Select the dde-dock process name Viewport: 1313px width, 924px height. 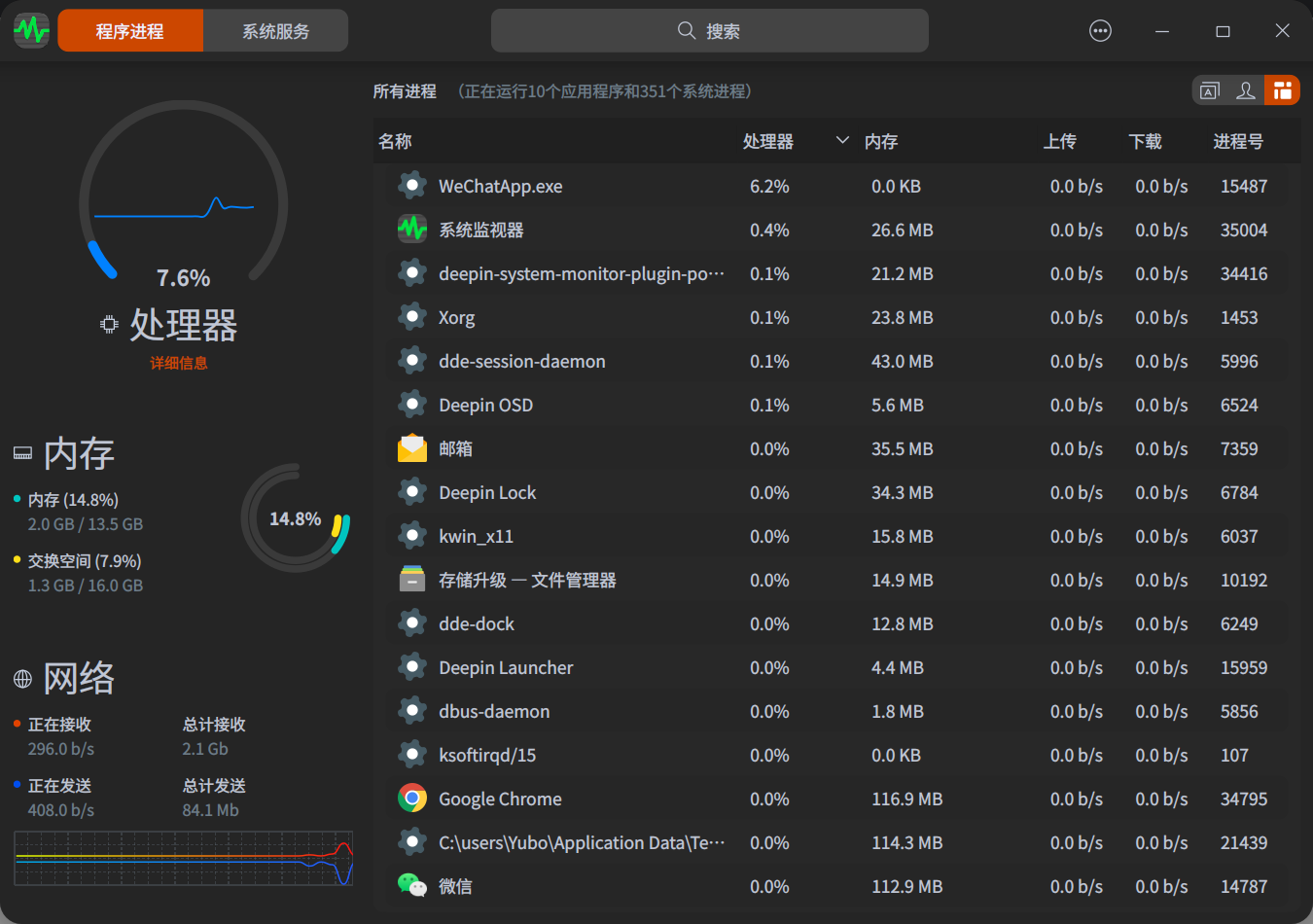477,624
